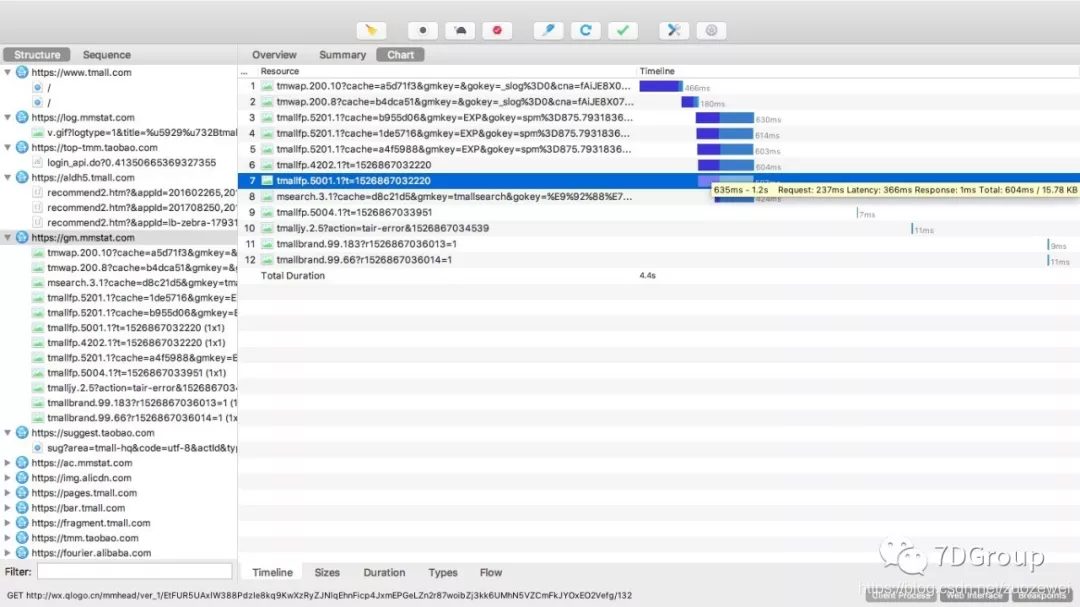The height and width of the screenshot is (607, 1080).
Task: Toggle the Record button in toolbar
Action: (422, 30)
